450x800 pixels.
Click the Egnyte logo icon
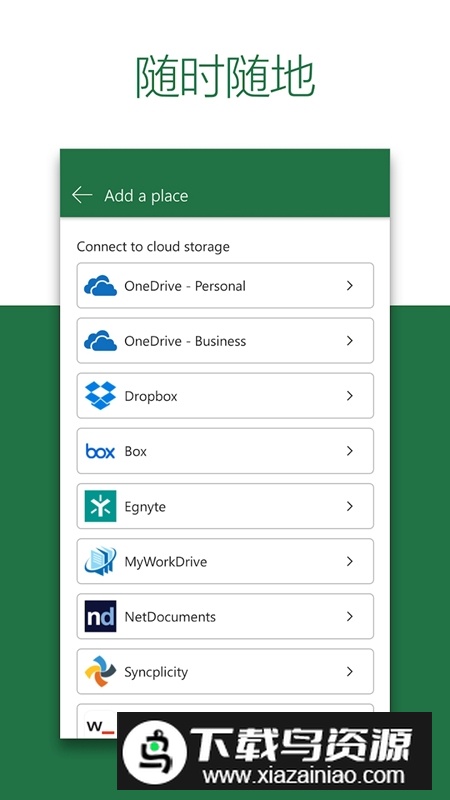pyautogui.click(x=101, y=506)
